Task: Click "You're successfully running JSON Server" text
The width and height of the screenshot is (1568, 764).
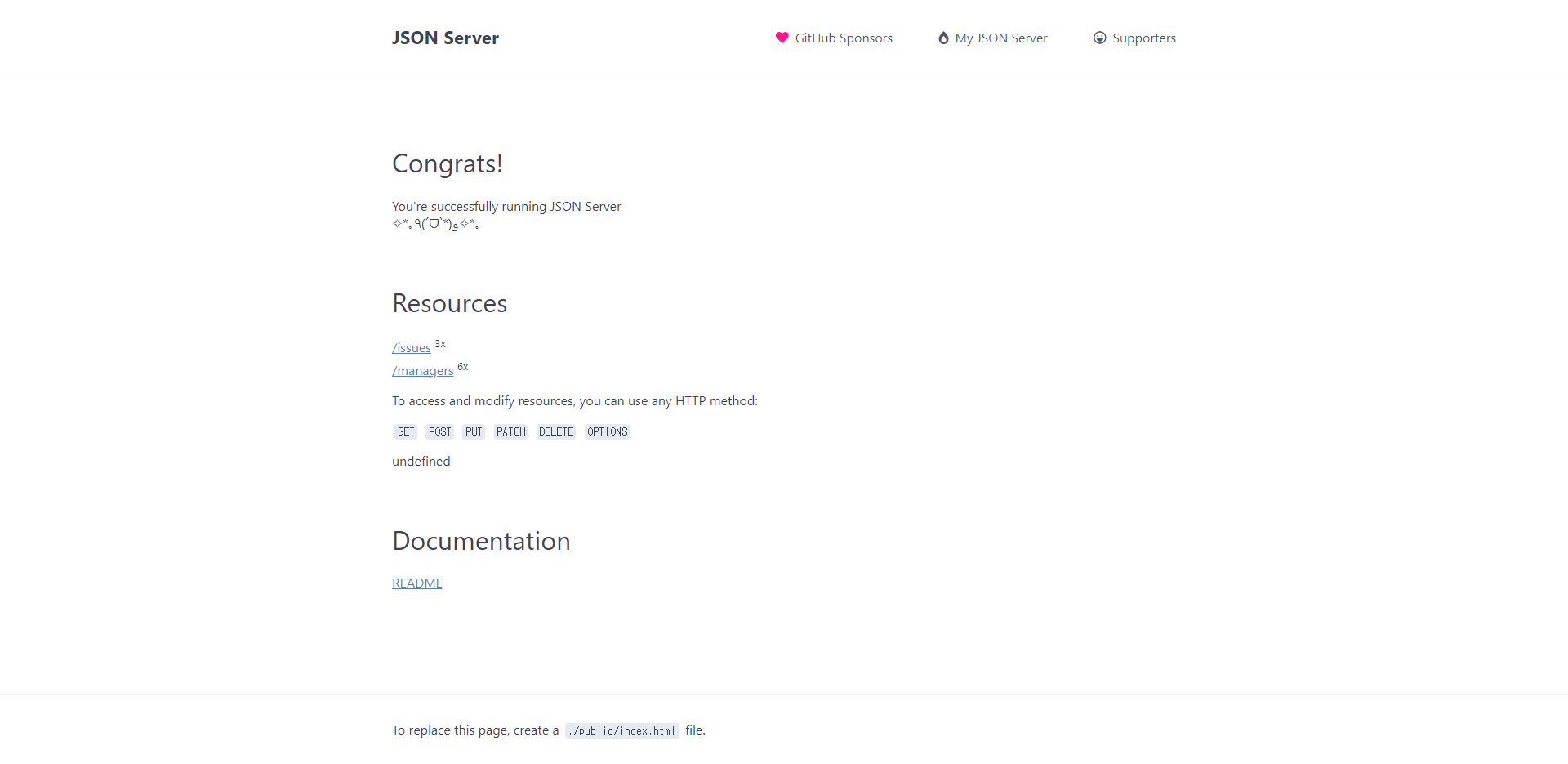Action: click(x=506, y=206)
